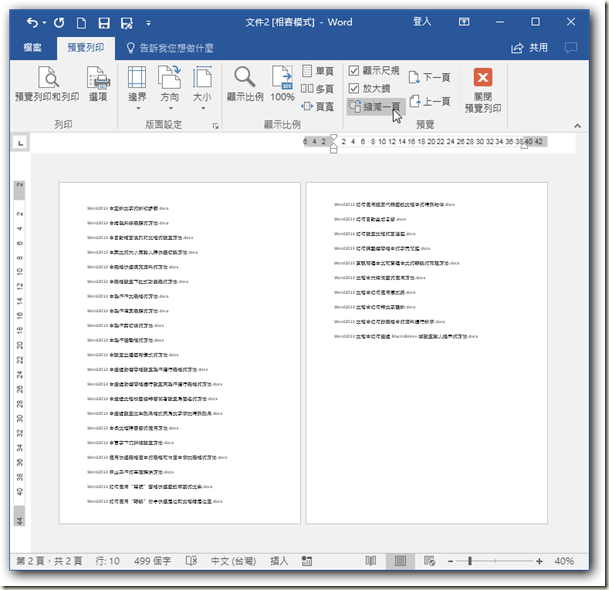Switch to Web Layout view icon
The height and width of the screenshot is (590, 609).
coord(429,560)
